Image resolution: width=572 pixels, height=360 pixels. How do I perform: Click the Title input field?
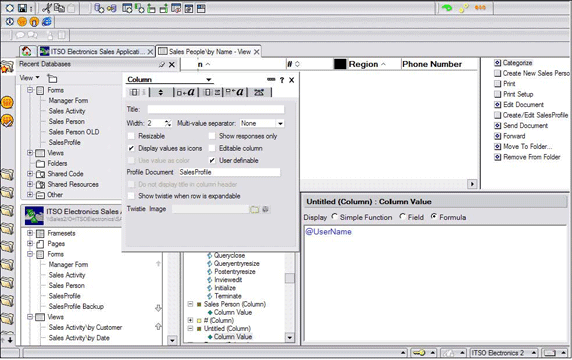click(x=216, y=109)
